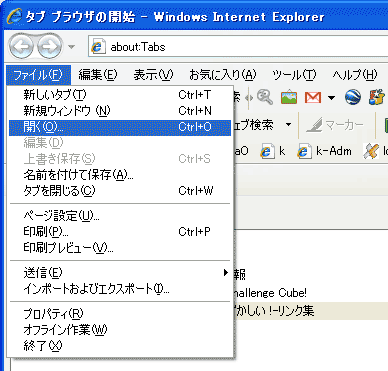The height and width of the screenshot is (371, 388).
Task: Choose 新しいタブ(T) from the File menu
Action: click(120, 95)
